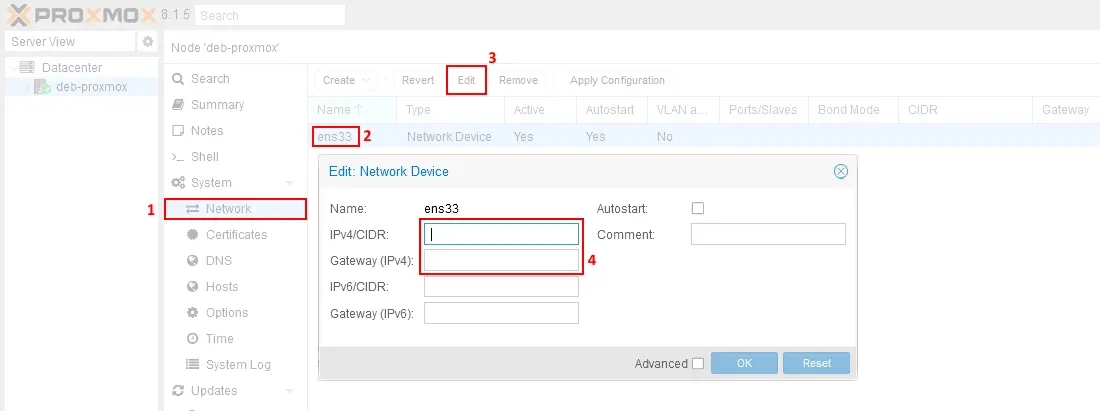The height and width of the screenshot is (411, 1100).
Task: Click the Bond Mode column header
Action: 853,109
